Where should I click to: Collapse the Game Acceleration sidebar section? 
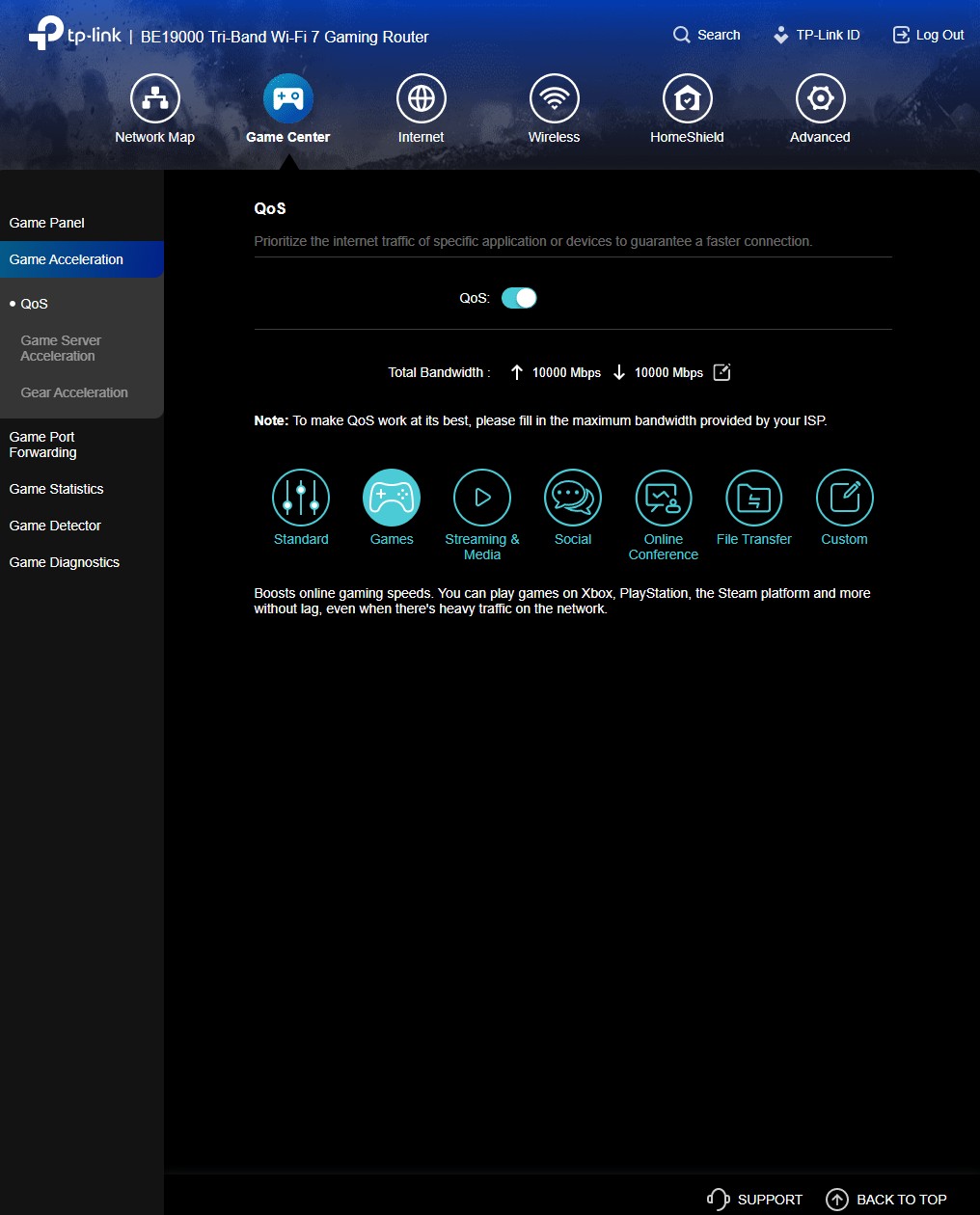(81, 259)
